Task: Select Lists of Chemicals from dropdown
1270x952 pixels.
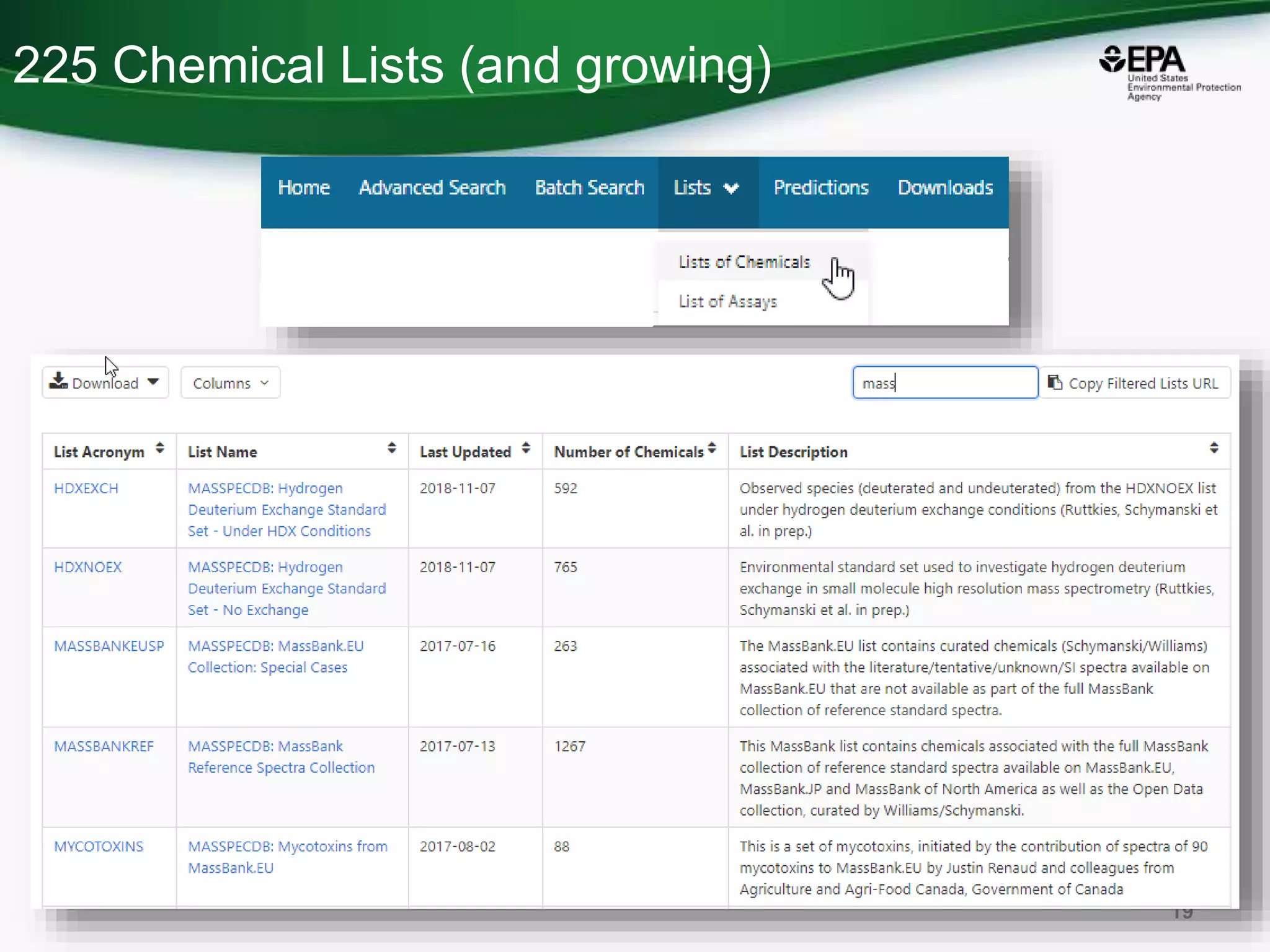Action: [x=744, y=262]
